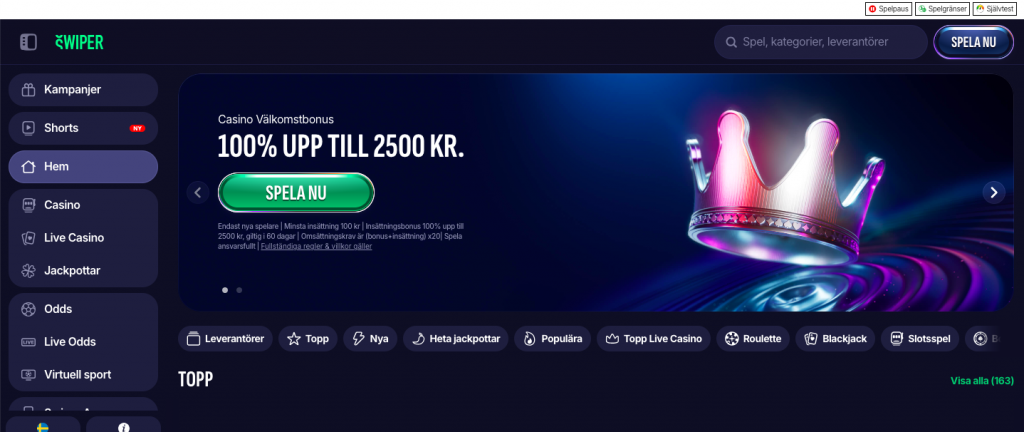1024x432 pixels.
Task: Click the green SPELA NU banner button
Action: tap(296, 193)
